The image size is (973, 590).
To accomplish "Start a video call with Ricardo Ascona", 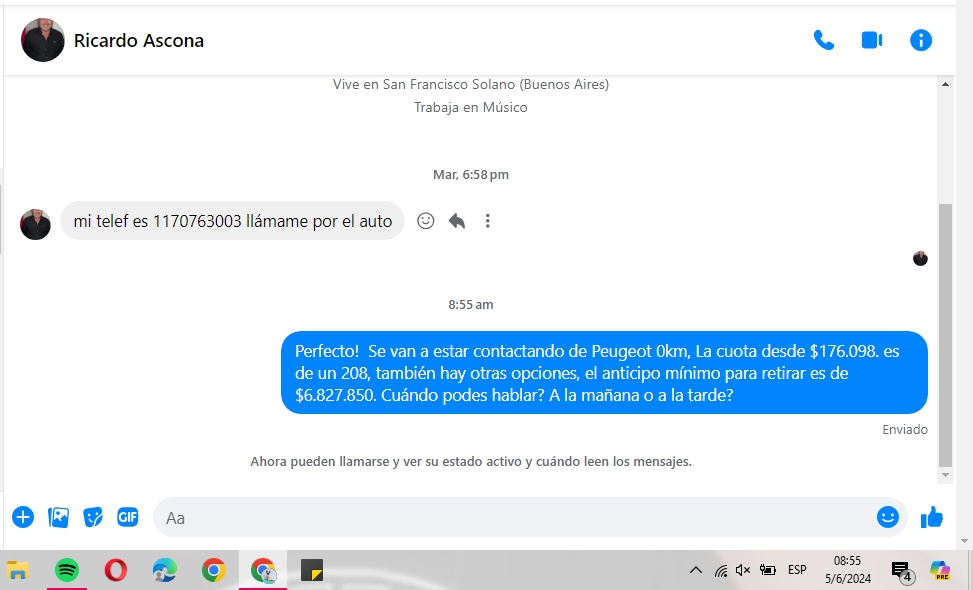I will (x=872, y=40).
